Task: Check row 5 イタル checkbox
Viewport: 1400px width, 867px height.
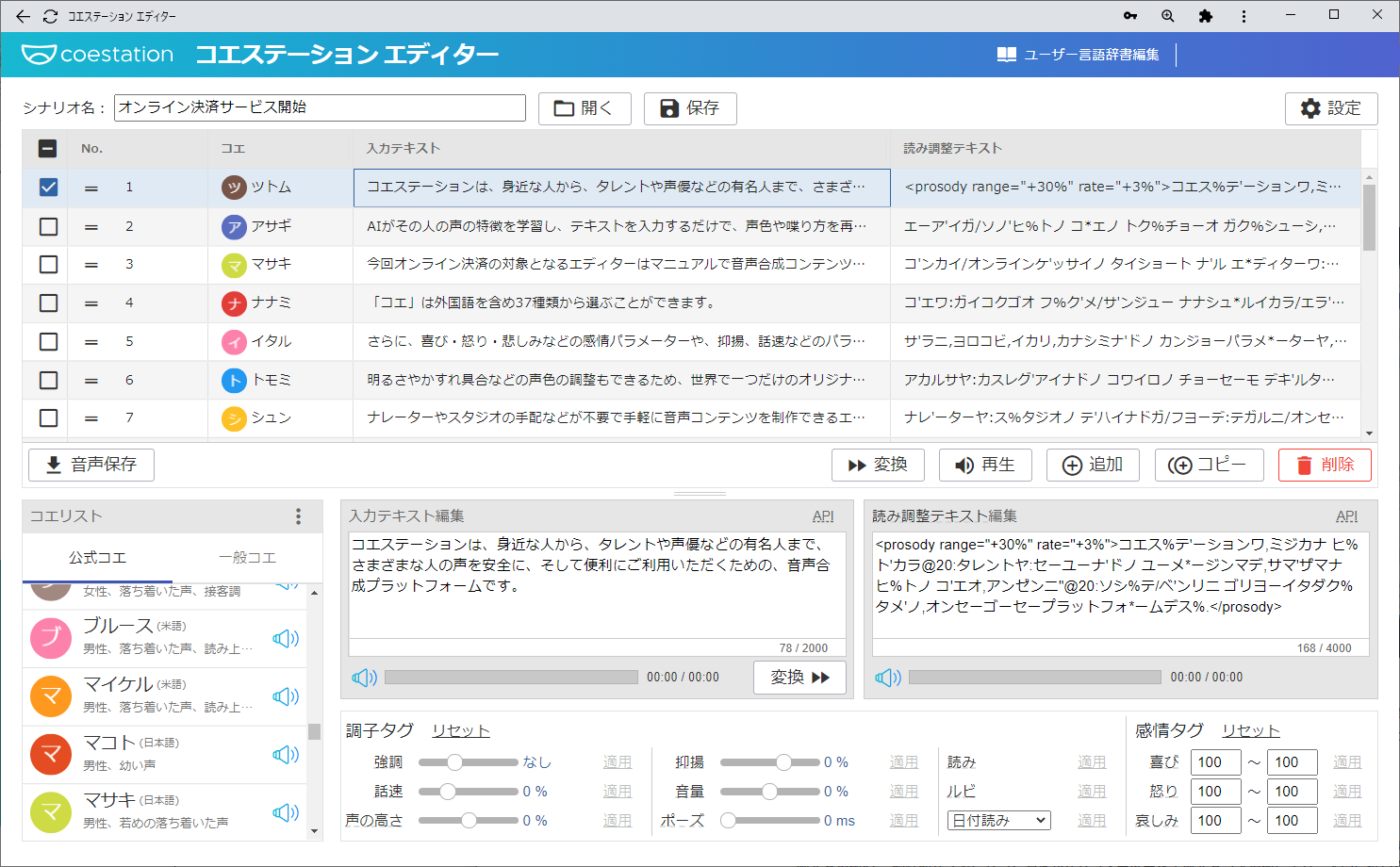Action: 48,341
